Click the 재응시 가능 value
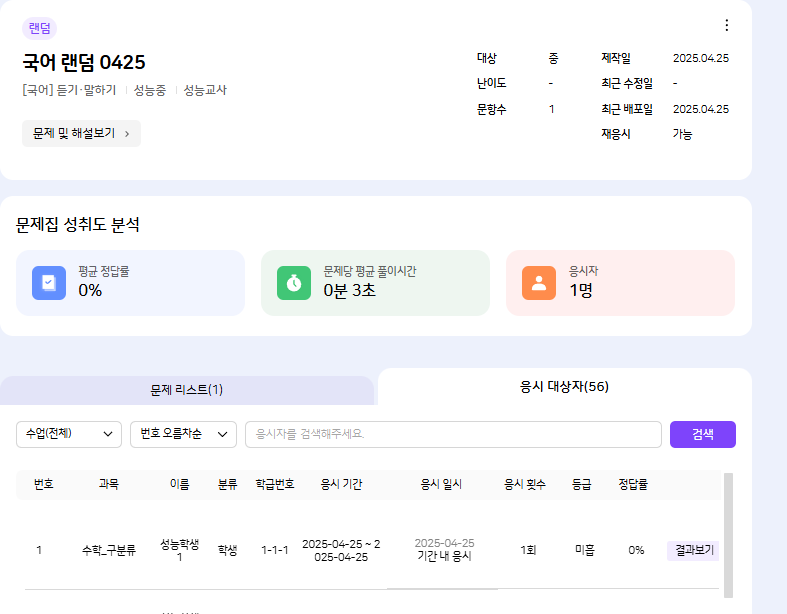The width and height of the screenshot is (787, 614). tap(682, 134)
